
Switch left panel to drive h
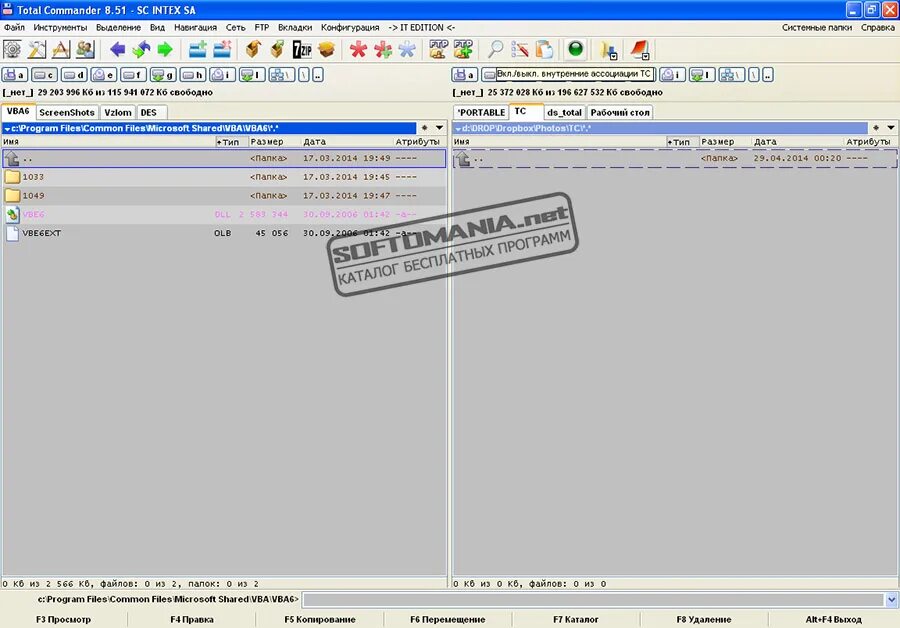point(193,75)
